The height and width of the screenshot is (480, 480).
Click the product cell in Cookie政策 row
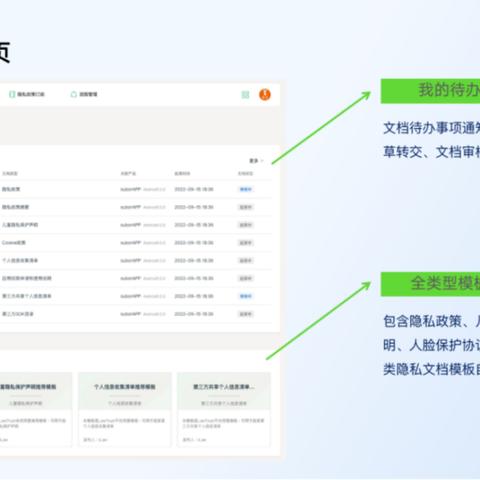pyautogui.click(x=143, y=243)
